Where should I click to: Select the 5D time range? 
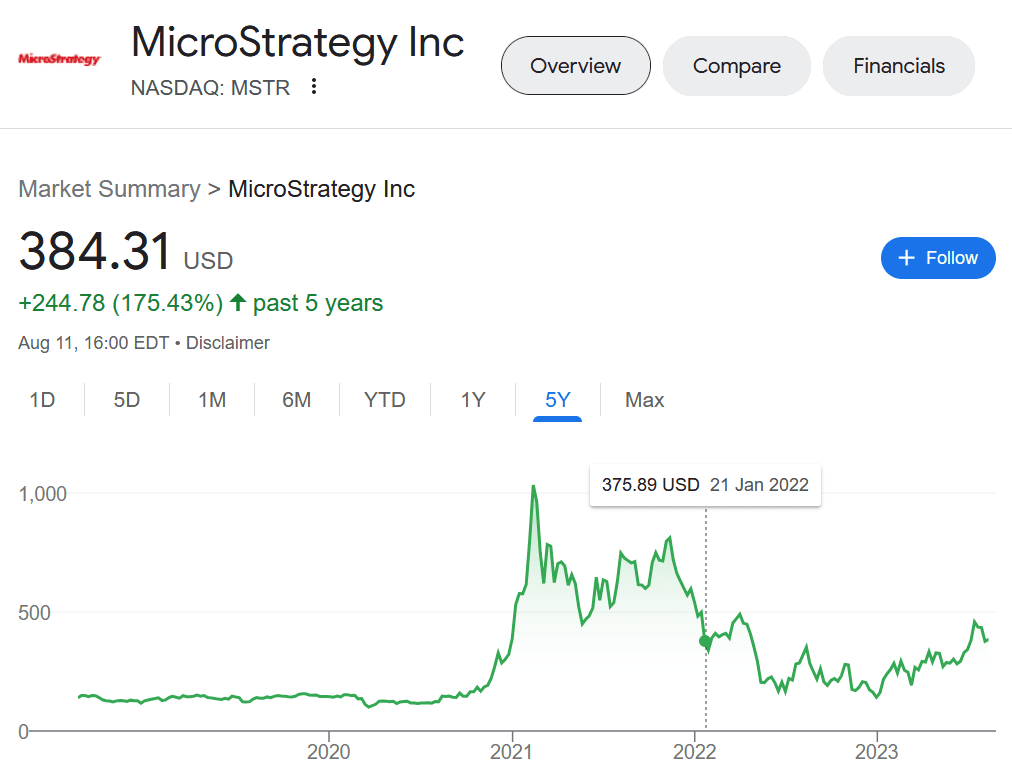[126, 399]
